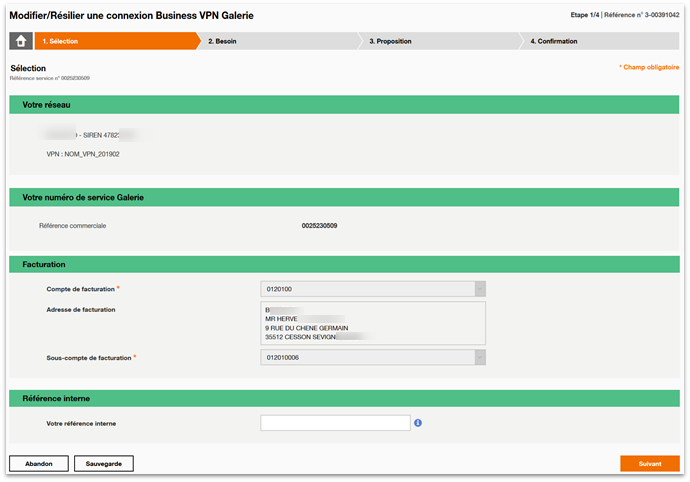The width and height of the screenshot is (690, 482).
Task: Click the Votre référence interne label
Action: click(x=81, y=423)
